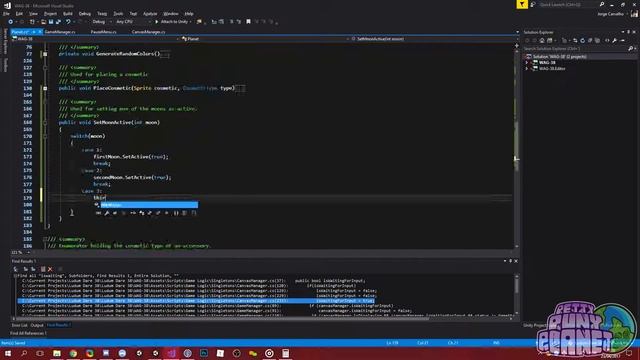
Task: Click the Open File toolbar icon
Action: click(x=43, y=22)
